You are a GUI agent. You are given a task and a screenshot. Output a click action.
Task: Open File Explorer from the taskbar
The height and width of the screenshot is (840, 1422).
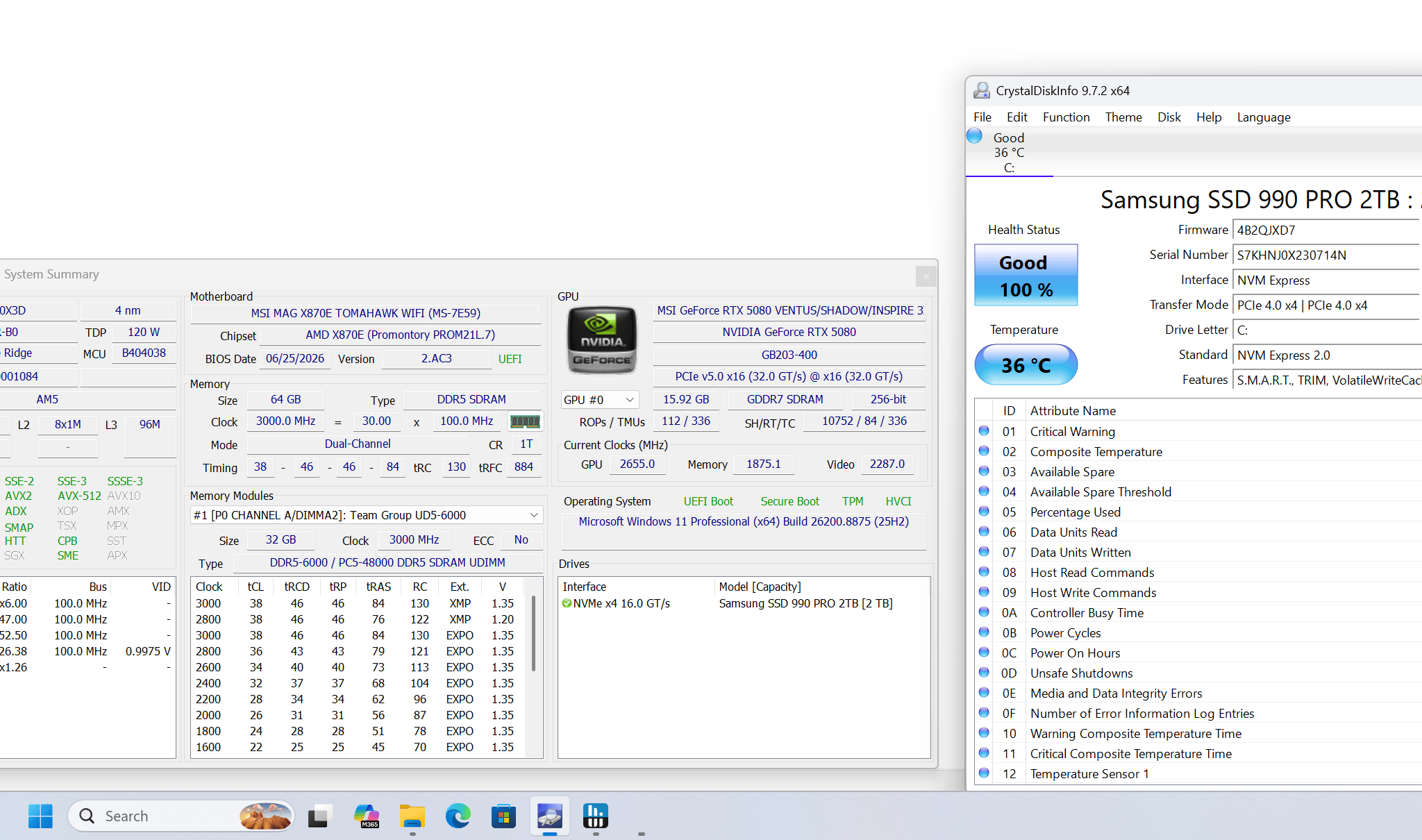(x=412, y=816)
